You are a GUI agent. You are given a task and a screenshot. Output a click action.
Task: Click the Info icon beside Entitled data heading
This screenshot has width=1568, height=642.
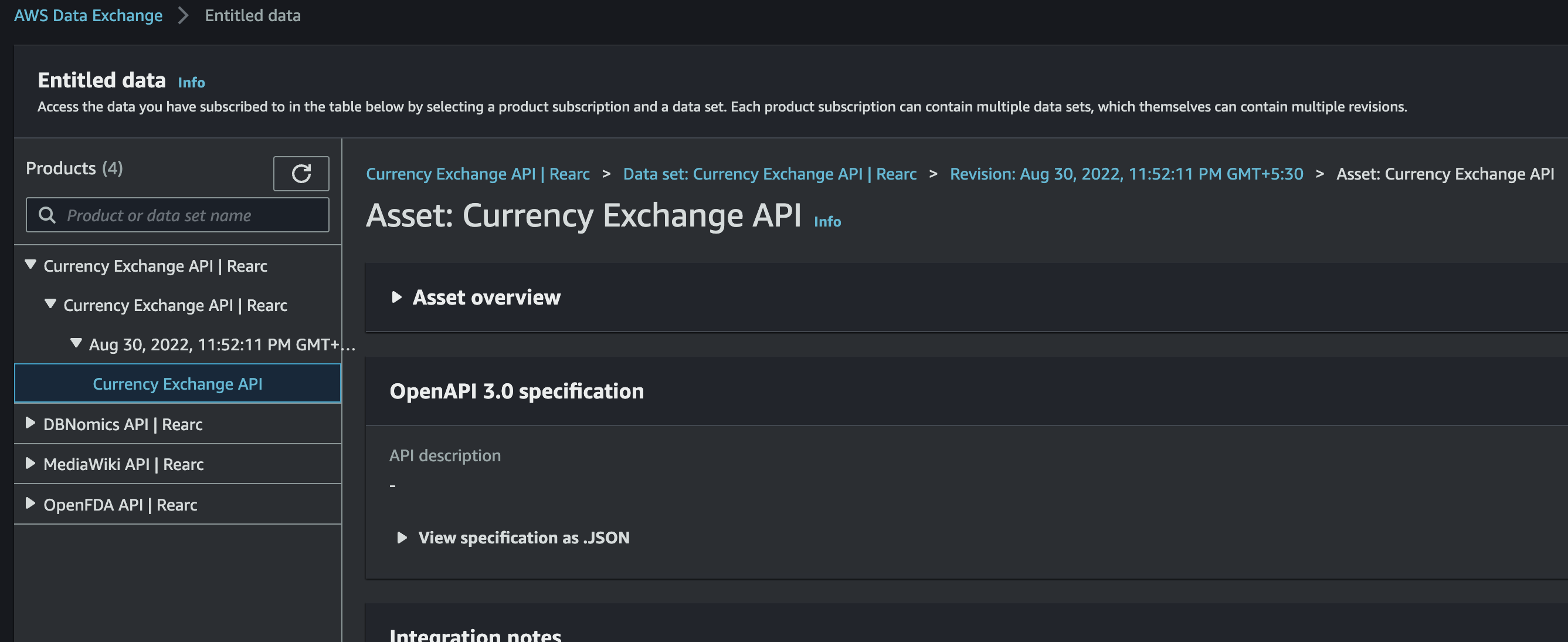pos(191,82)
